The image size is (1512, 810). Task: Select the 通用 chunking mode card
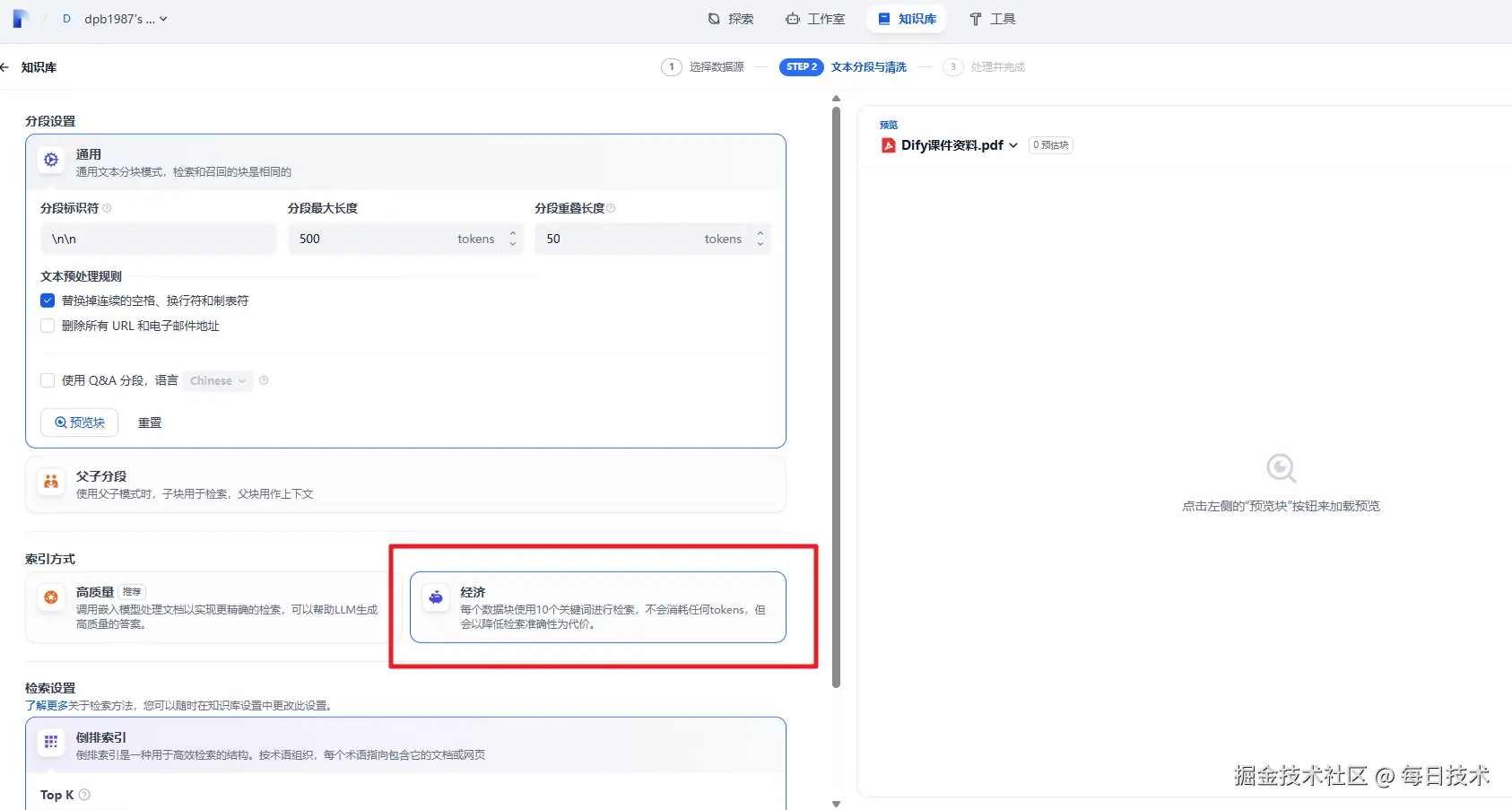[x=405, y=162]
